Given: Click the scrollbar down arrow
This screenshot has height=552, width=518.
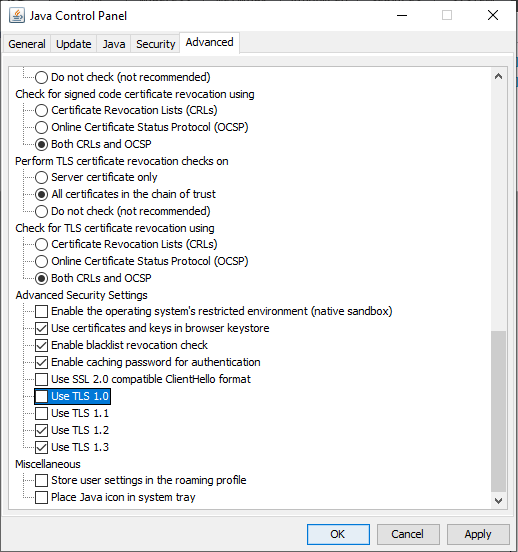Looking at the screenshot, I should coord(498,500).
